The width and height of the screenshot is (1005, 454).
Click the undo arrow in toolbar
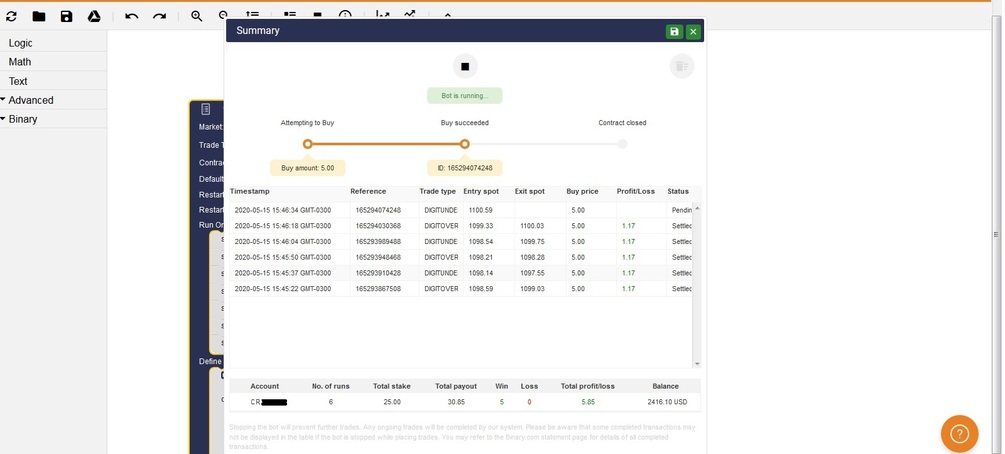[x=131, y=17]
